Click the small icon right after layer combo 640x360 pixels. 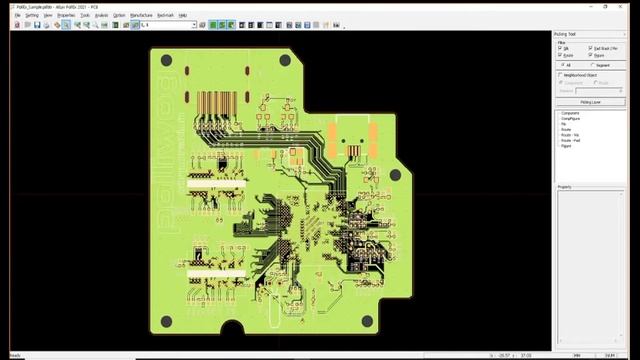click(202, 25)
